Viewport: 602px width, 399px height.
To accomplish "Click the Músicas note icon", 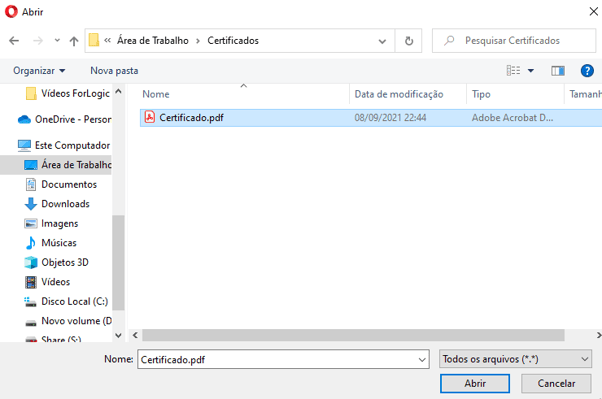I will [31, 243].
